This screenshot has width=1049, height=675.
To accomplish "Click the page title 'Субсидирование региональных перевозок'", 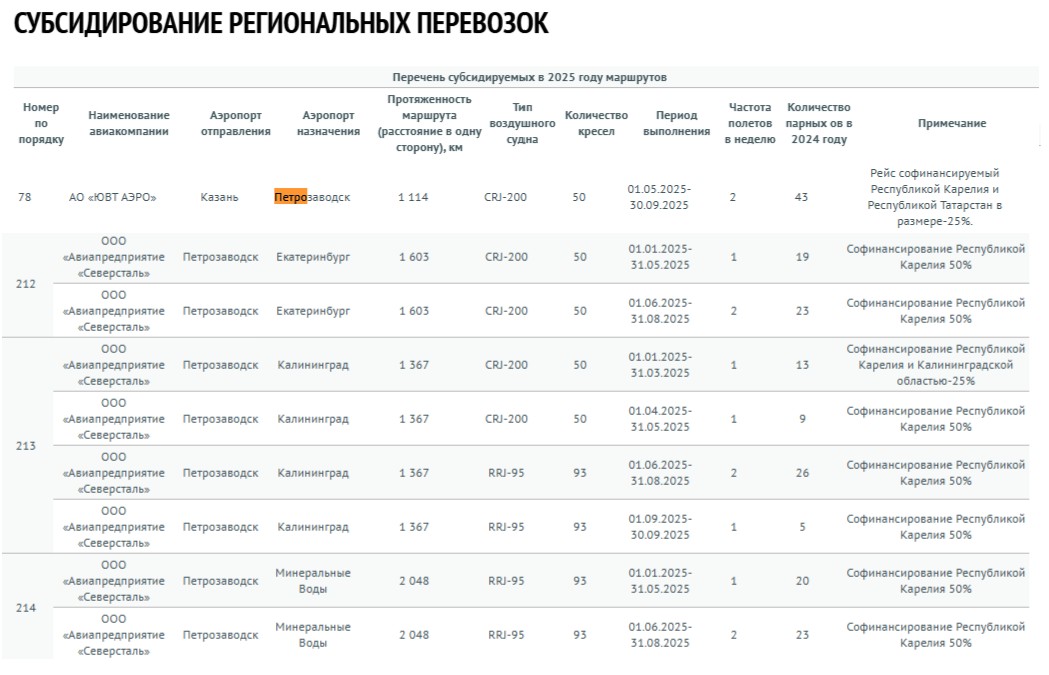I will click(282, 25).
